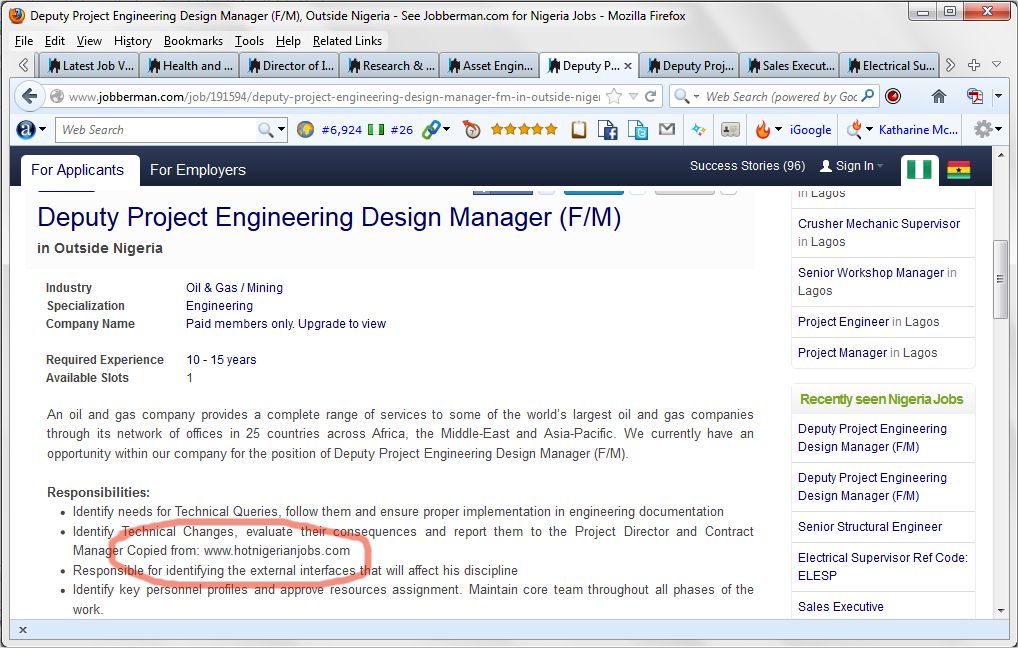Expand the PDF toolbar dropdown arrow
This screenshot has height=648, width=1018.
[x=999, y=97]
